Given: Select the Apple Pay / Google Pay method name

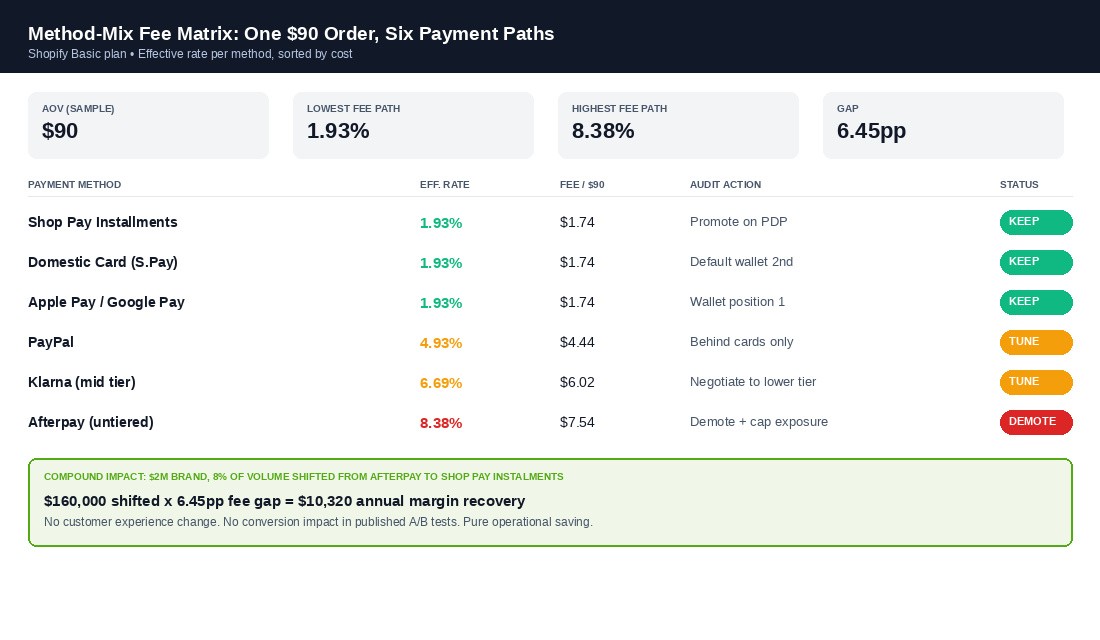Looking at the screenshot, I should tap(106, 302).
